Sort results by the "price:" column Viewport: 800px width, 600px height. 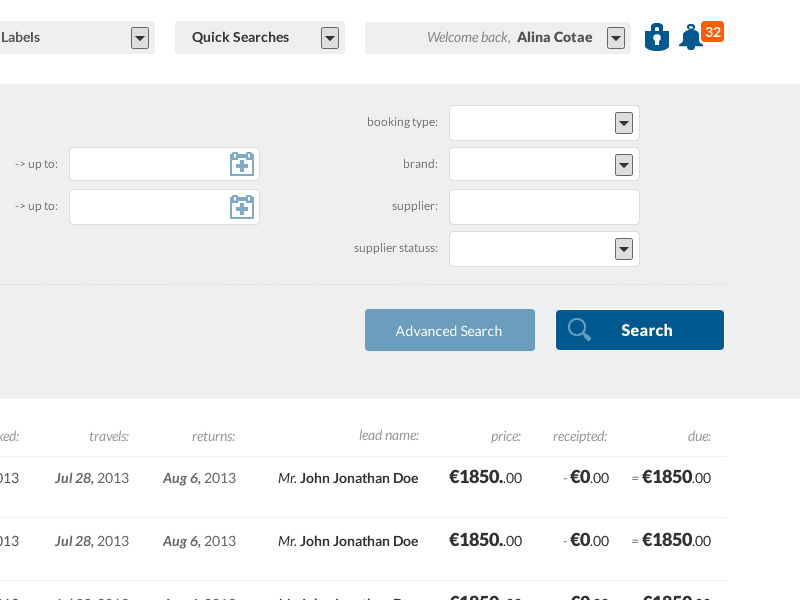[x=506, y=436]
